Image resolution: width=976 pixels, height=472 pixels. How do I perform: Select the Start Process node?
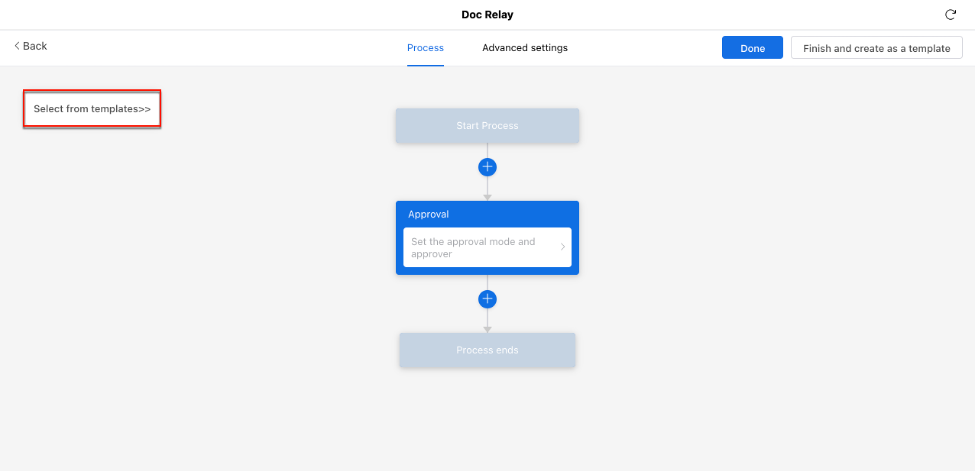(x=487, y=126)
